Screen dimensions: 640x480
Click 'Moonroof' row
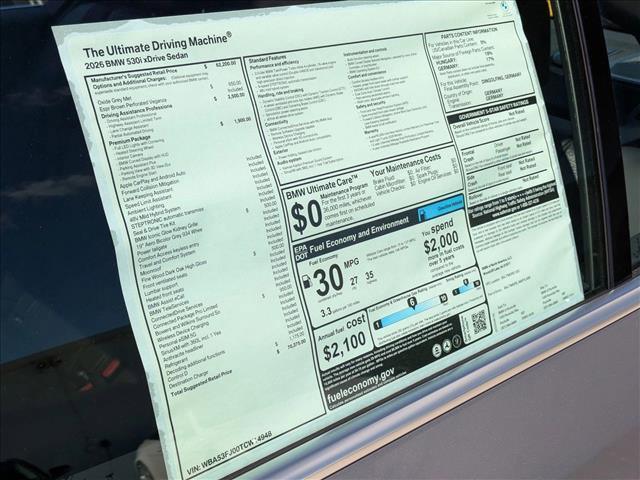[151, 271]
